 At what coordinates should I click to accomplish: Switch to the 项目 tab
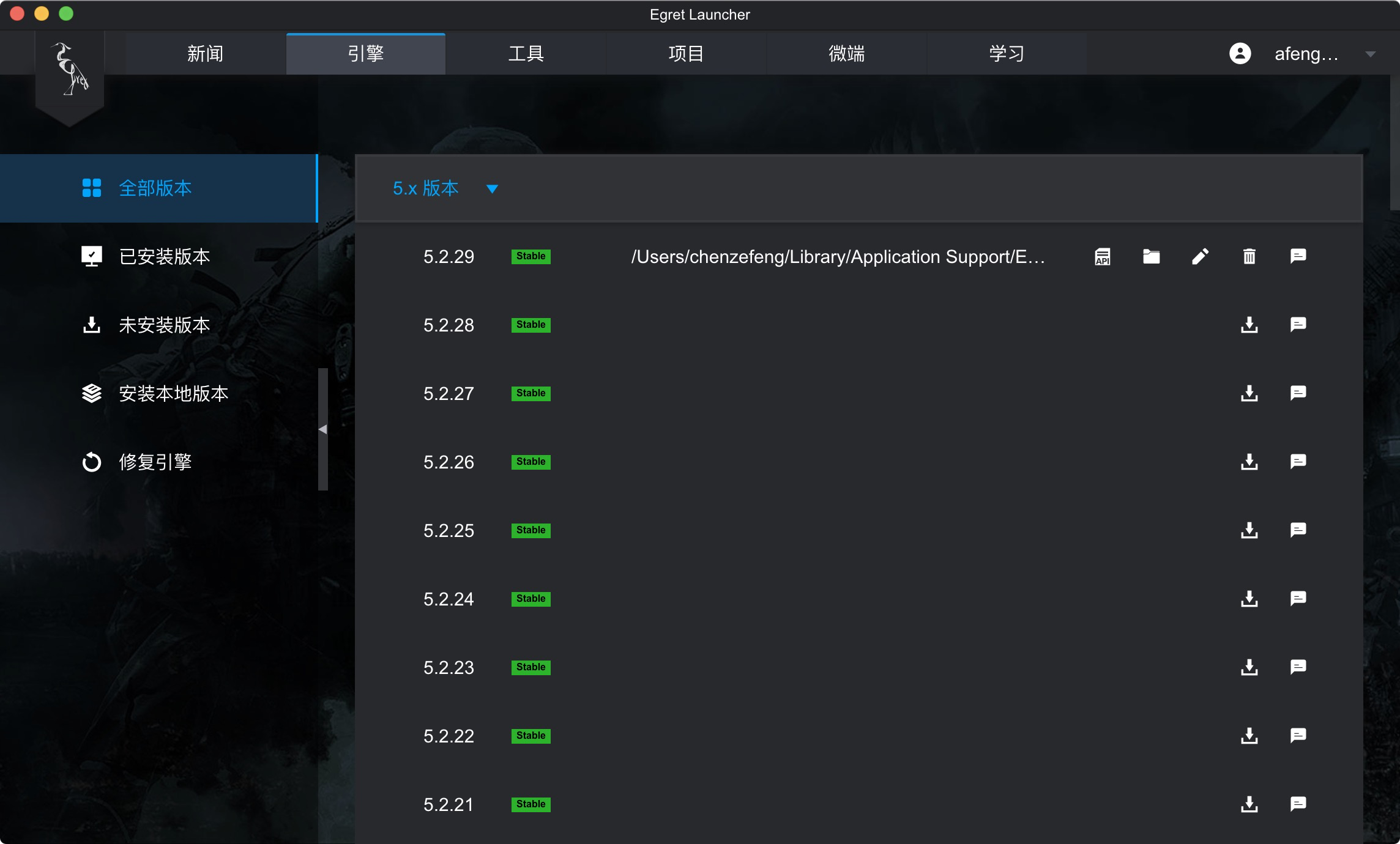pyautogui.click(x=686, y=54)
